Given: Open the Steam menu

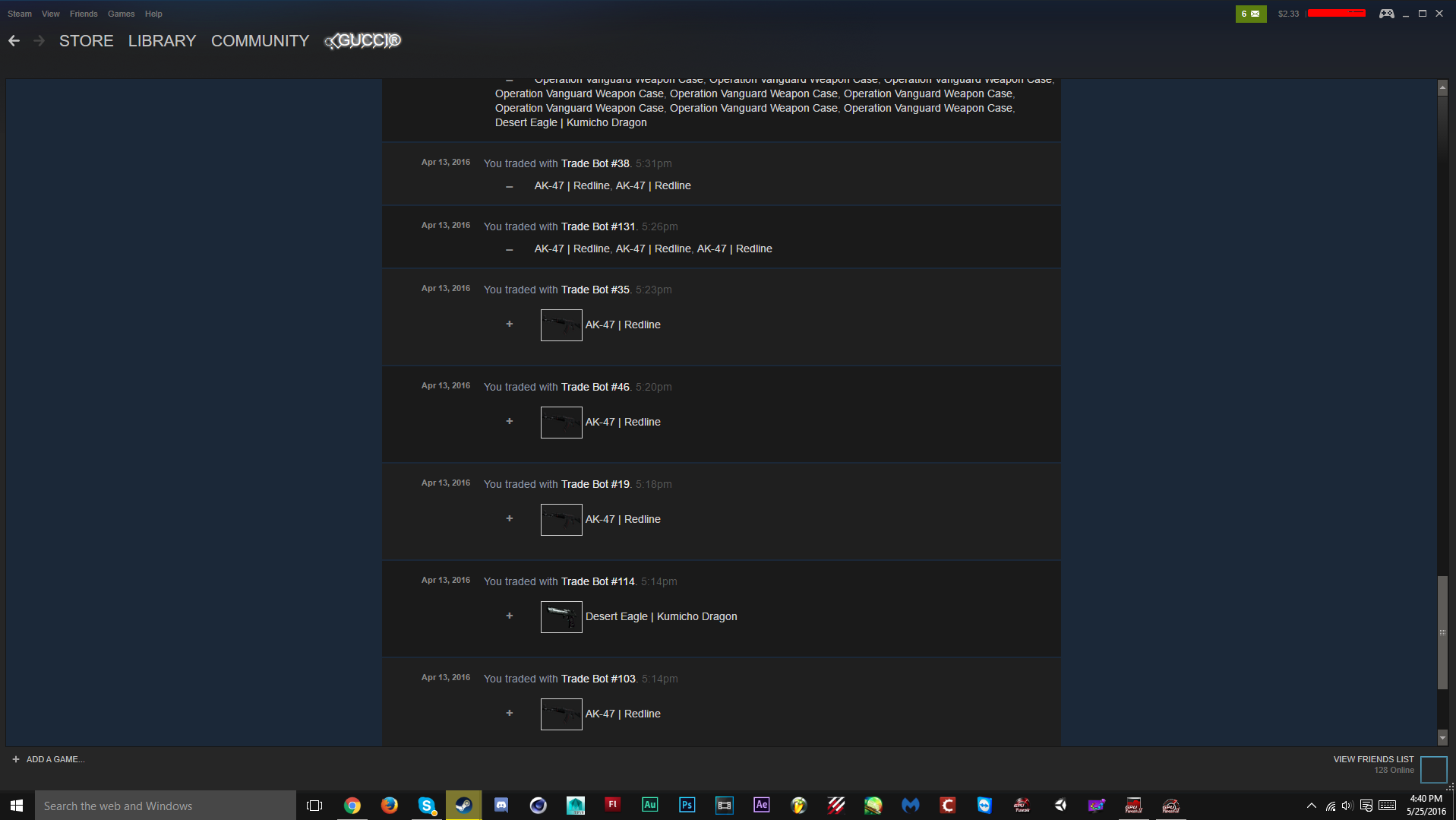Looking at the screenshot, I should [x=20, y=14].
